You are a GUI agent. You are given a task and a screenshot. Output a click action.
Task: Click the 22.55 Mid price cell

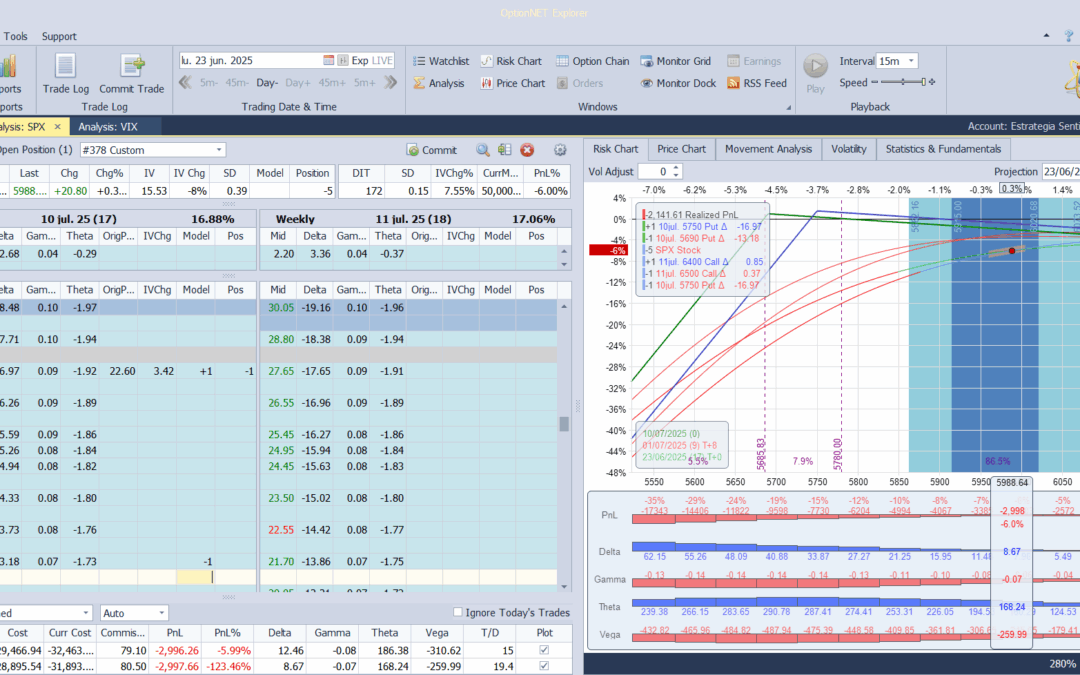281,530
